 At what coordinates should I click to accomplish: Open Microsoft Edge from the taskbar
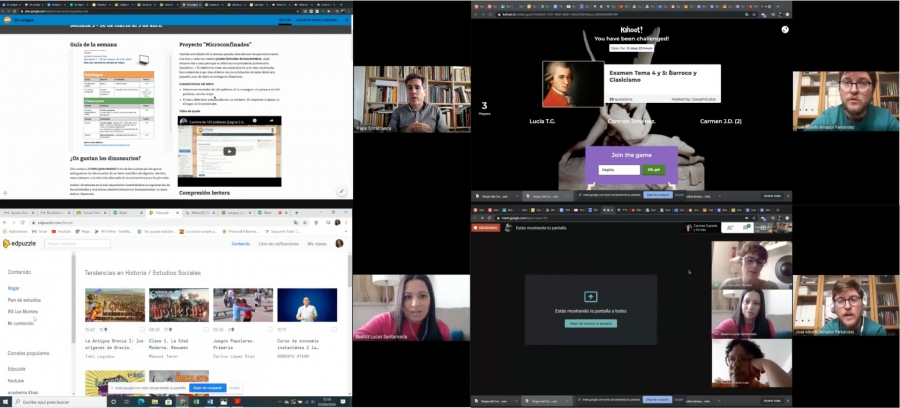(141, 402)
